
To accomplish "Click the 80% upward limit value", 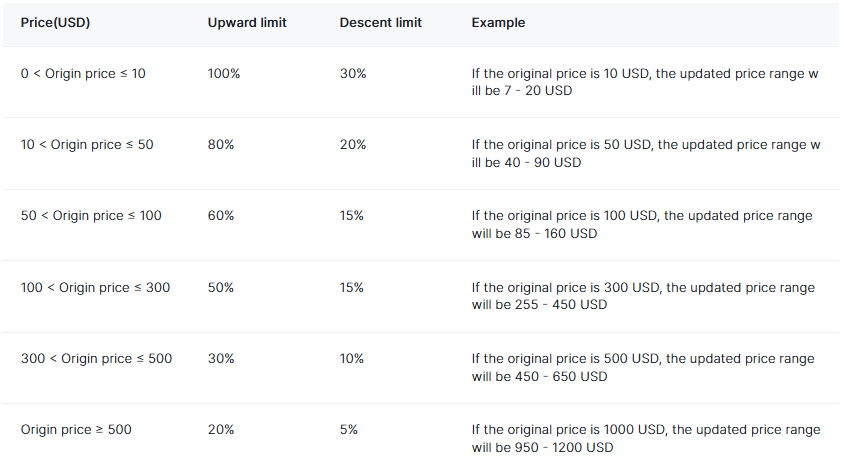I will coord(221,145).
